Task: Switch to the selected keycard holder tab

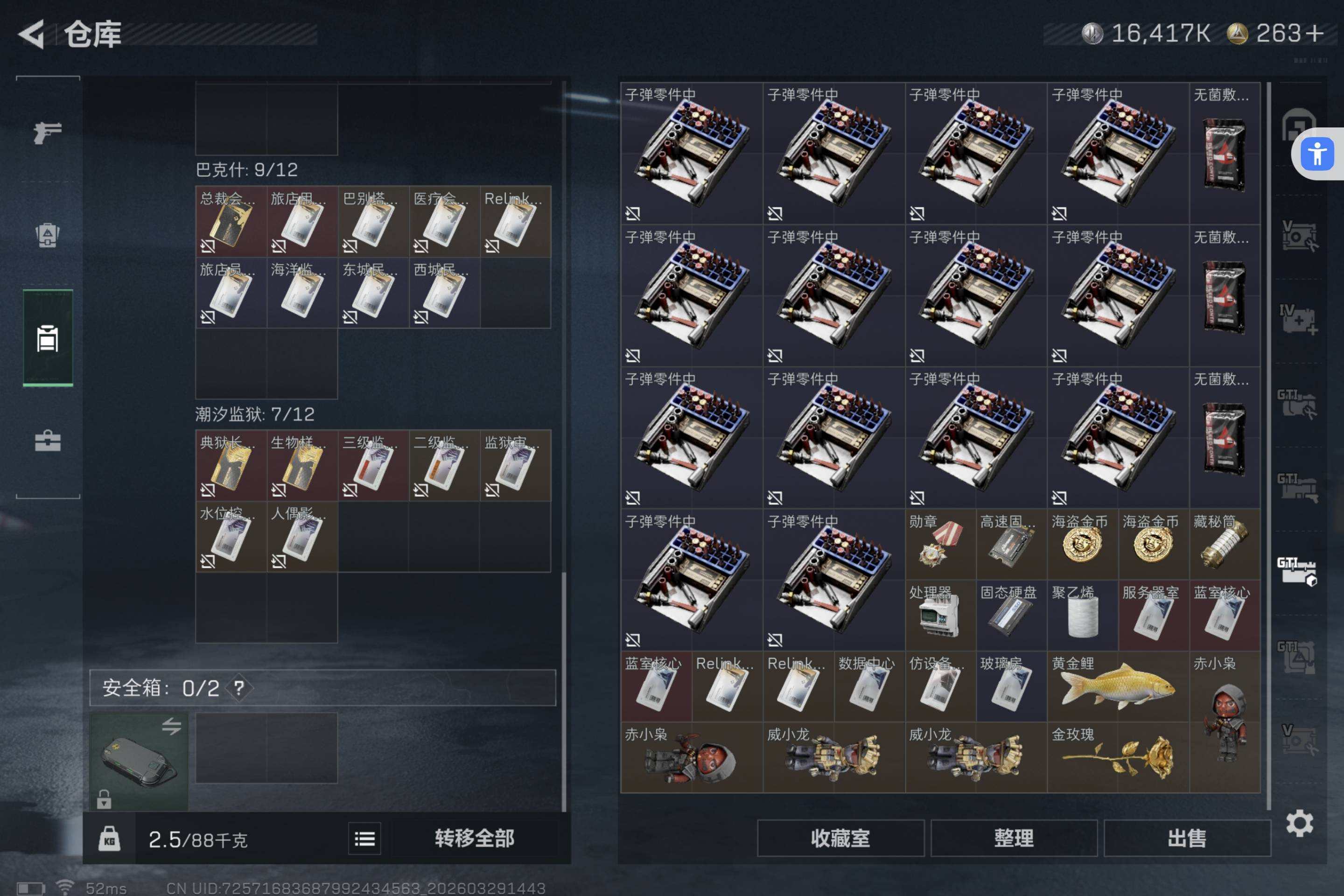Action: coord(48,338)
